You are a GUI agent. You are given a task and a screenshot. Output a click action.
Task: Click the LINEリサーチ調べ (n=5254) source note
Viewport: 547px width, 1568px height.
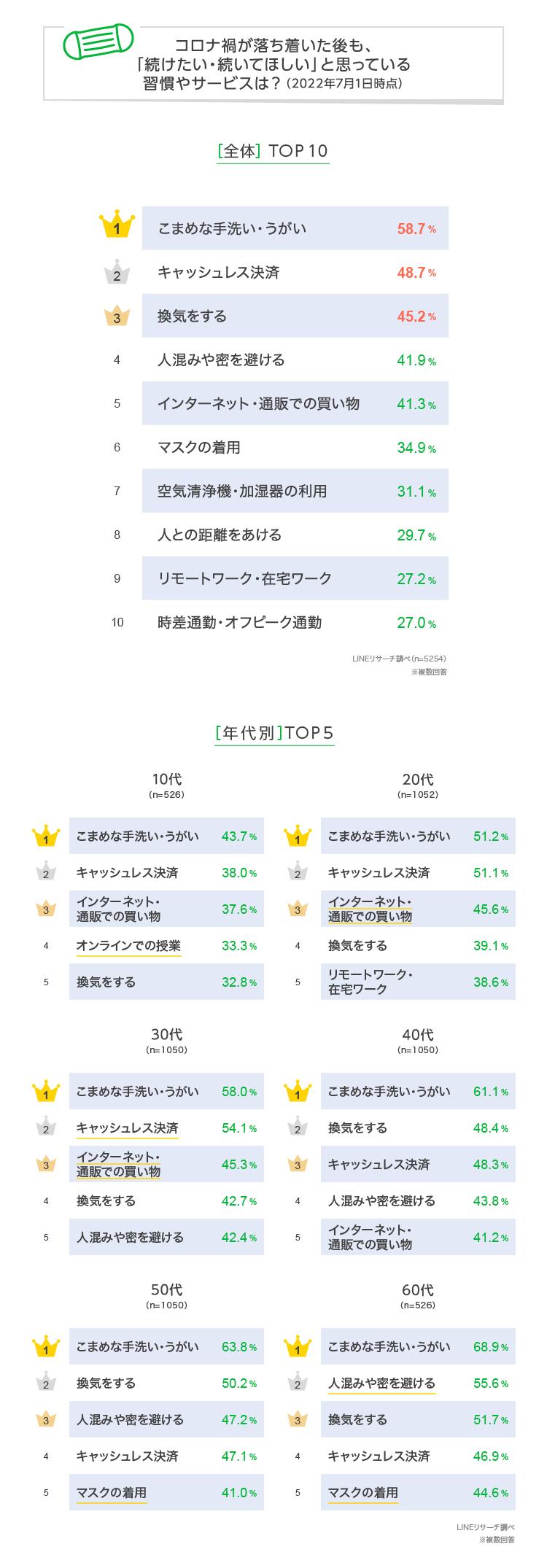[x=399, y=659]
